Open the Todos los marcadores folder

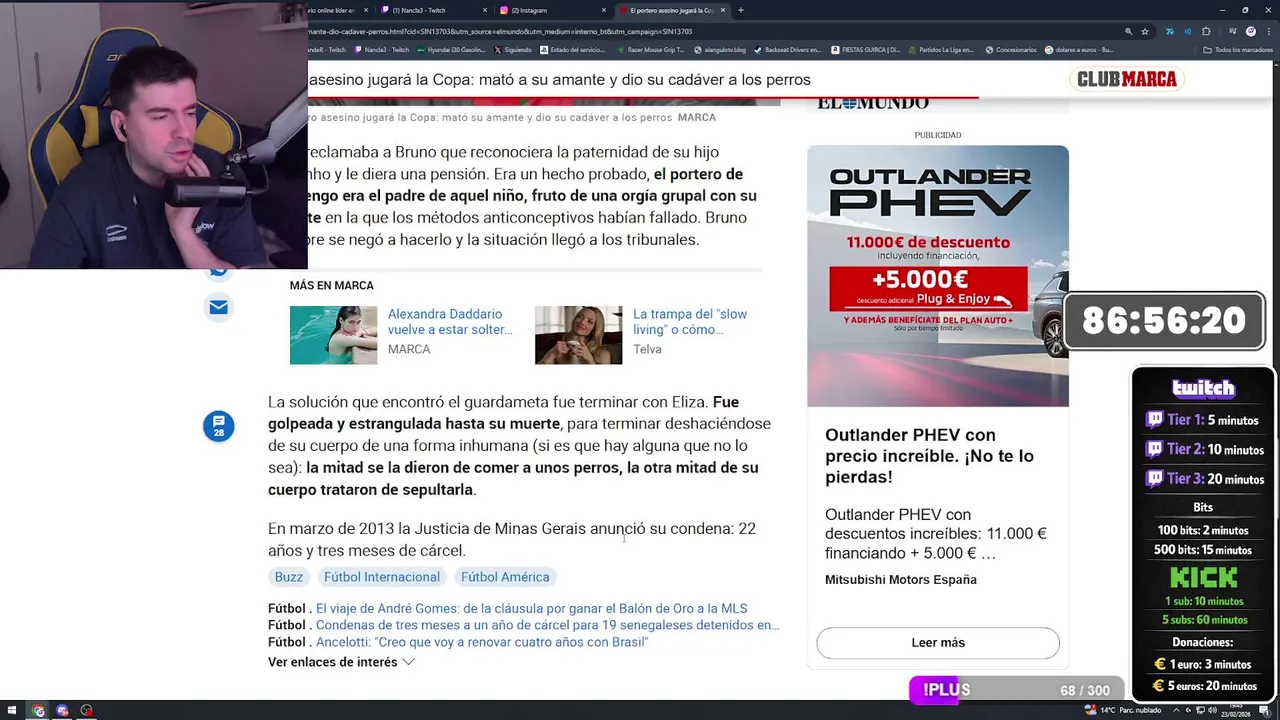pos(1237,49)
